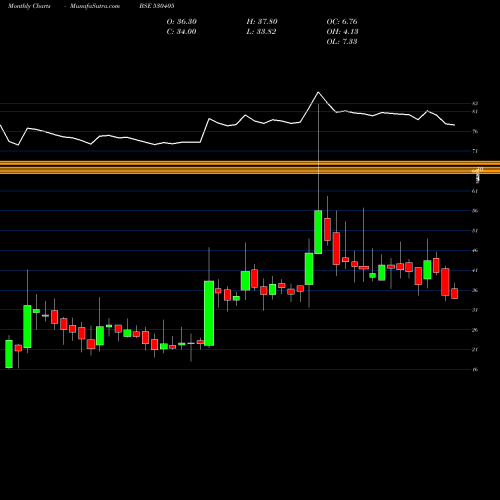The image size is (500, 500).
Task: Click the 76 price axis label
Action: click(475, 131)
